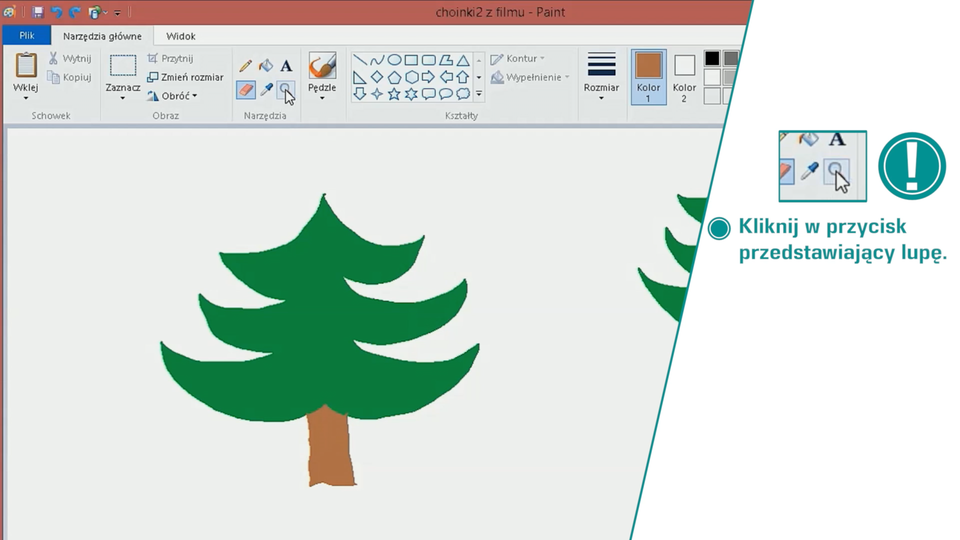This screenshot has height=540, width=960.
Task: Choose the straight Line shape
Action: (x=360, y=60)
